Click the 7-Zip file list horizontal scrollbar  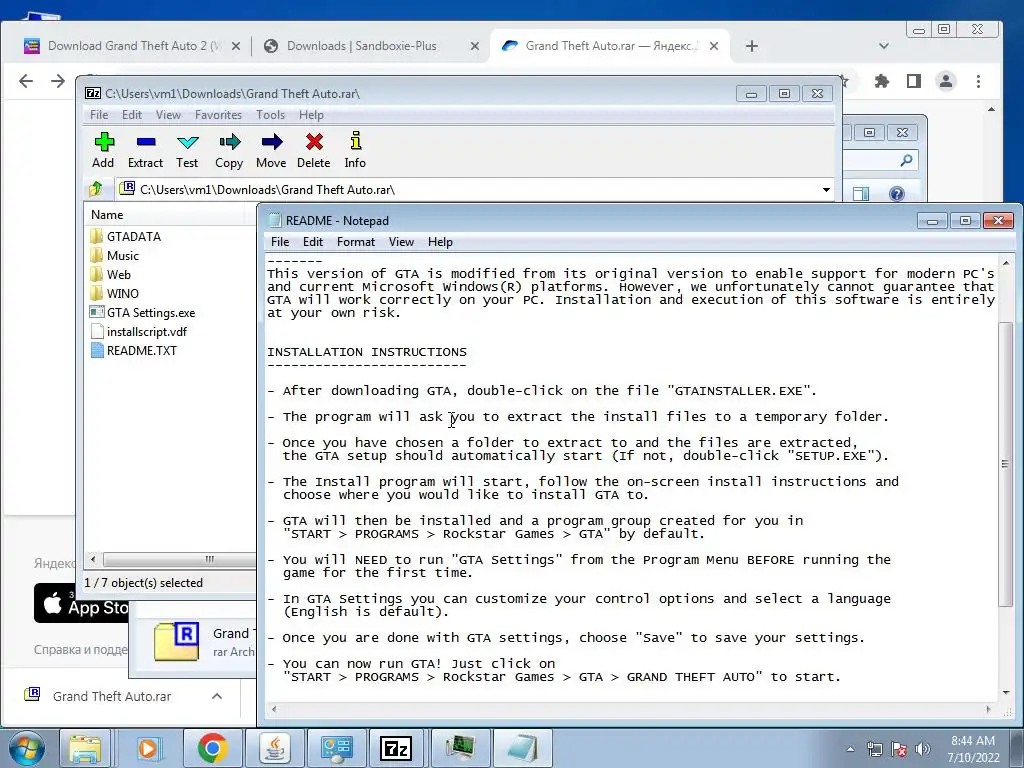(x=180, y=559)
